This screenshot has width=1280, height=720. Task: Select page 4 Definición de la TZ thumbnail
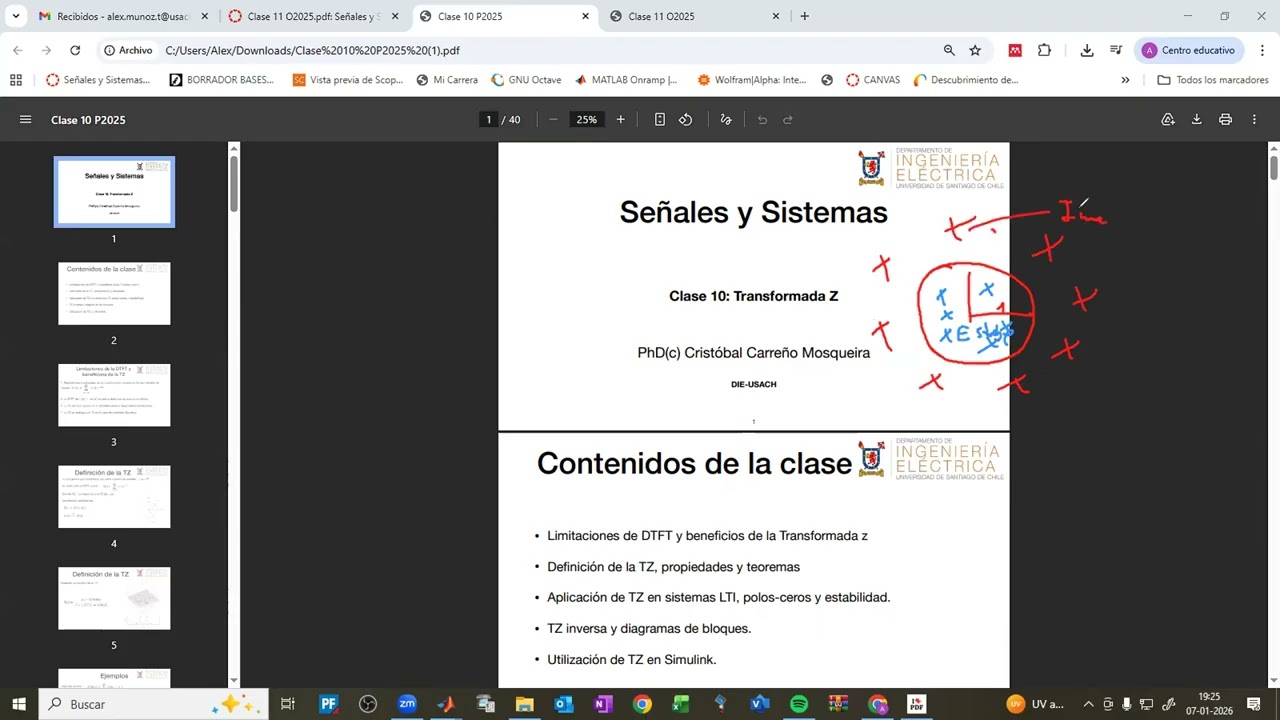tap(114, 497)
